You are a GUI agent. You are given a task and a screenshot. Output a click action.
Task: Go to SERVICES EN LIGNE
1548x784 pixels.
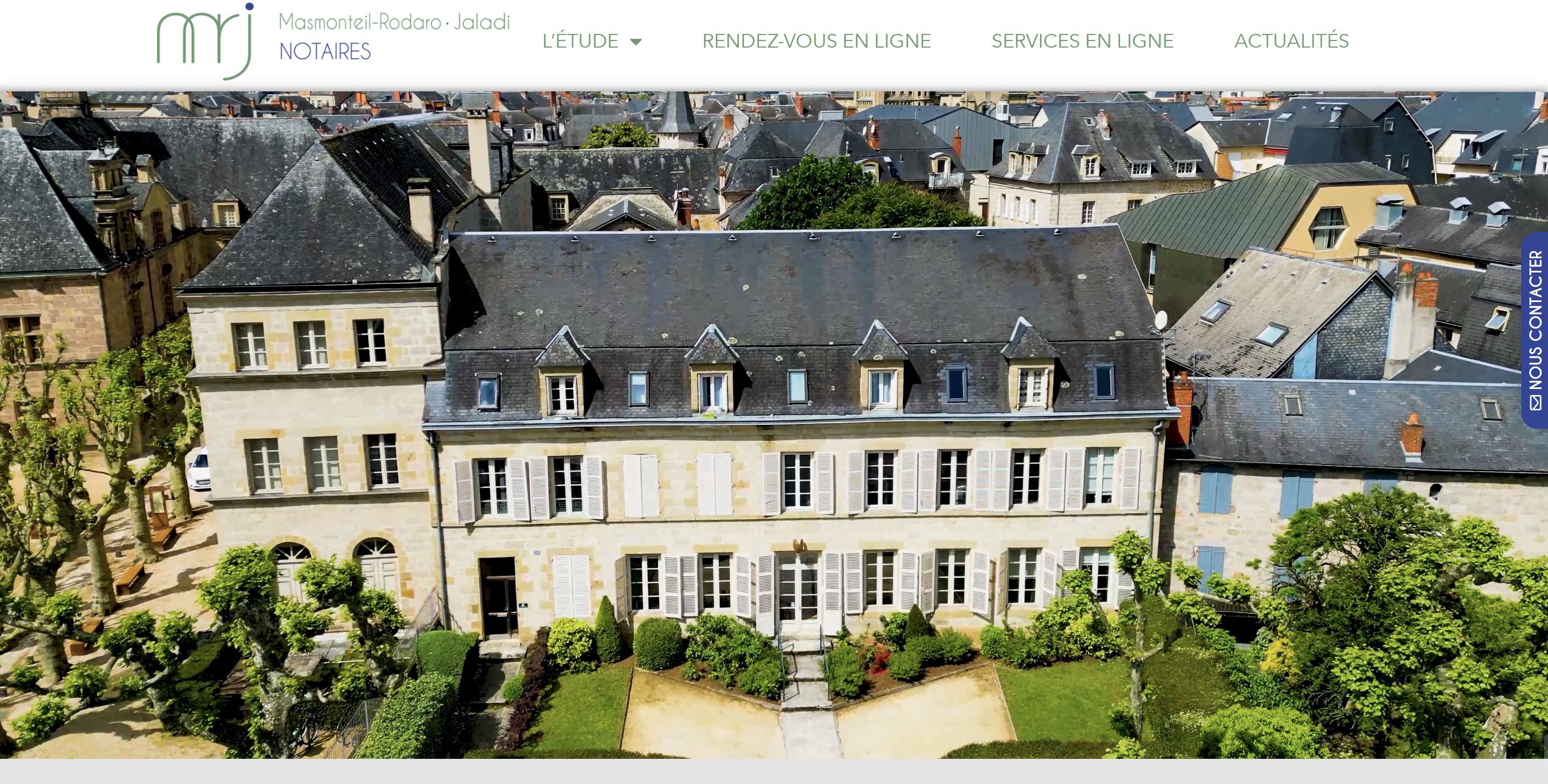coord(1082,41)
